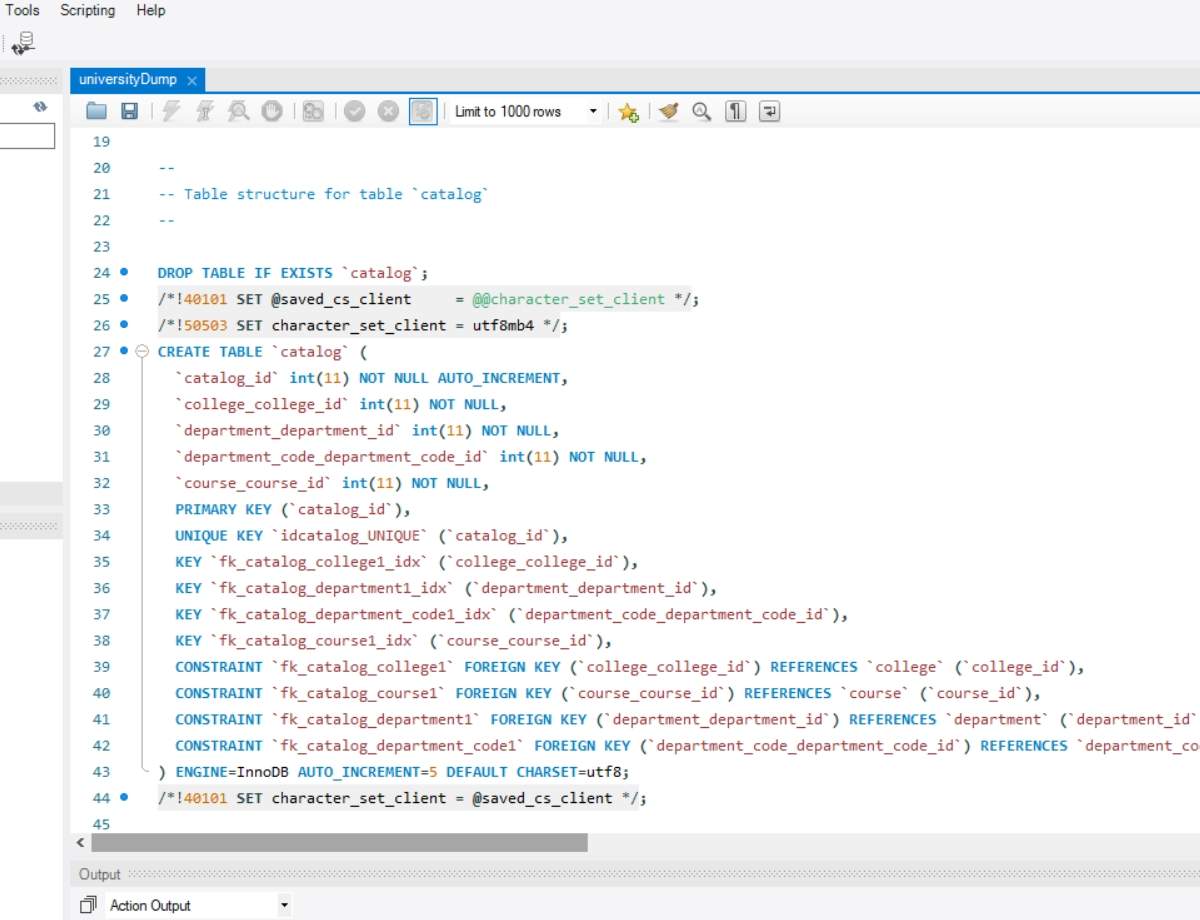Click the statement marker dot on line 26
Image resolution: width=1200 pixels, height=920 pixels.
pos(124,325)
